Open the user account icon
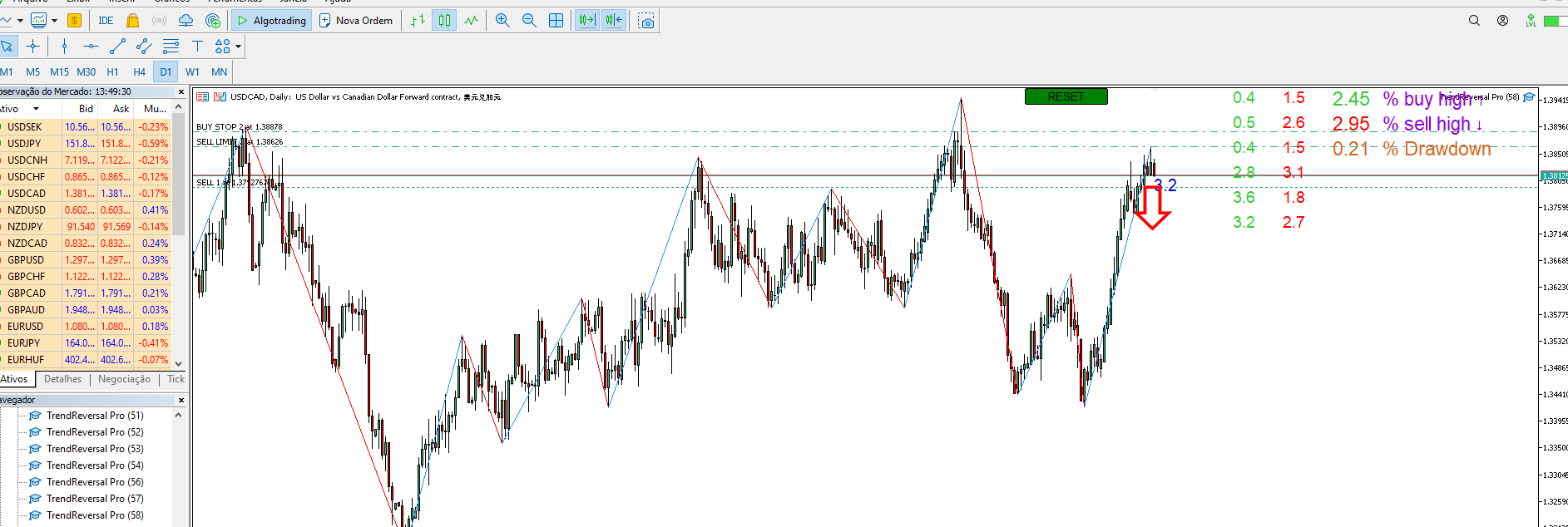Image resolution: width=1568 pixels, height=527 pixels. [1502, 21]
